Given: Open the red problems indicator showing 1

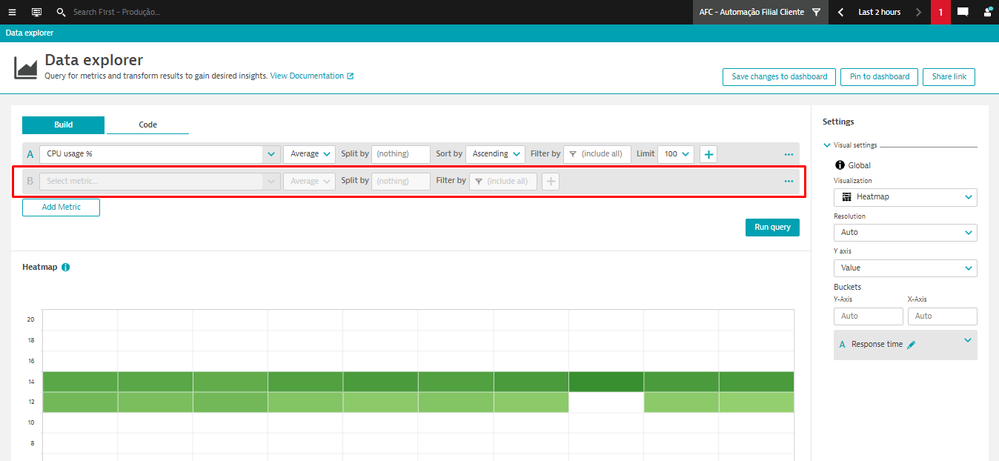Looking at the screenshot, I should [941, 12].
